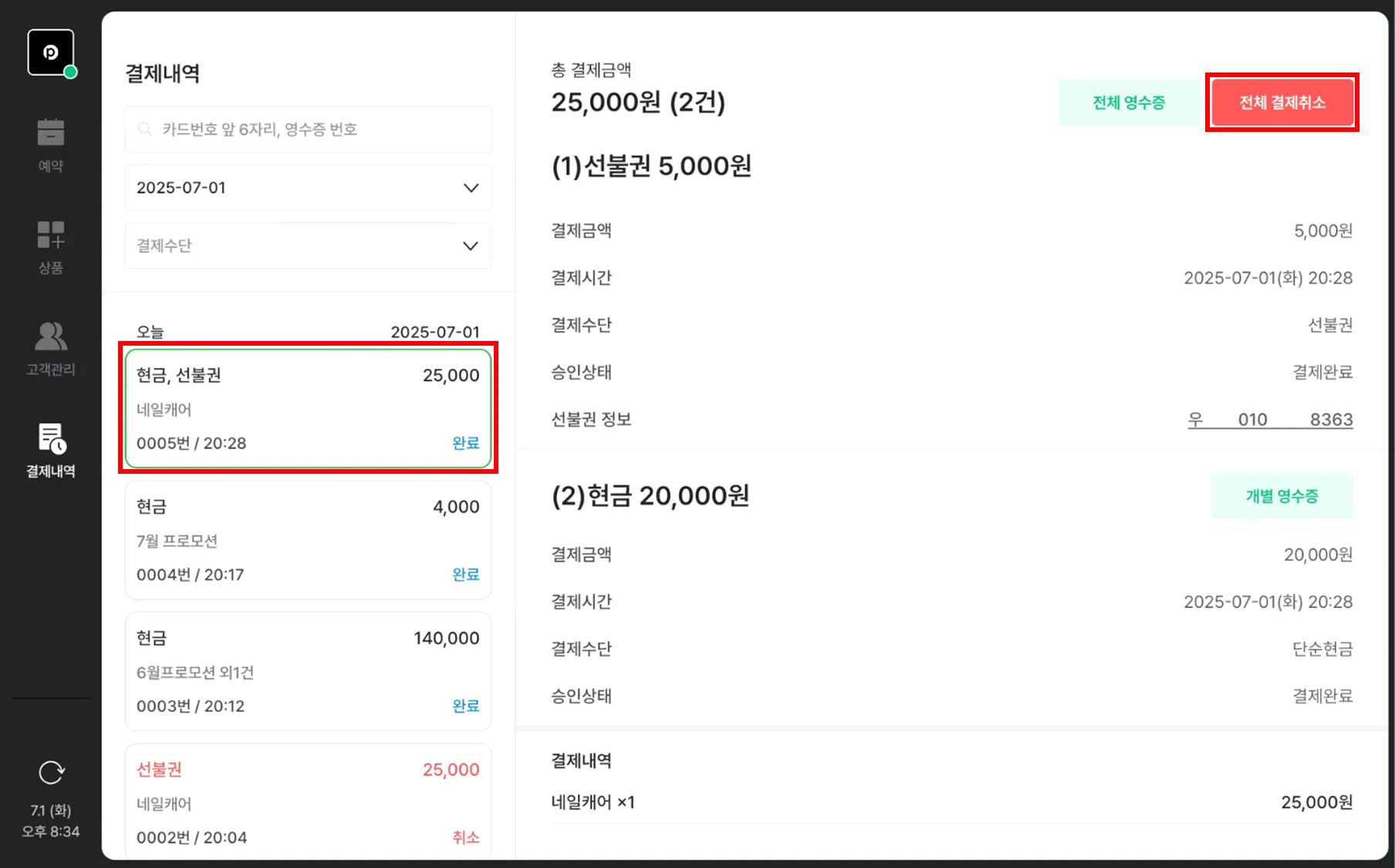The image size is (1395, 868).
Task: Click the 네일캐어 ×1 item row
Action: 951,802
